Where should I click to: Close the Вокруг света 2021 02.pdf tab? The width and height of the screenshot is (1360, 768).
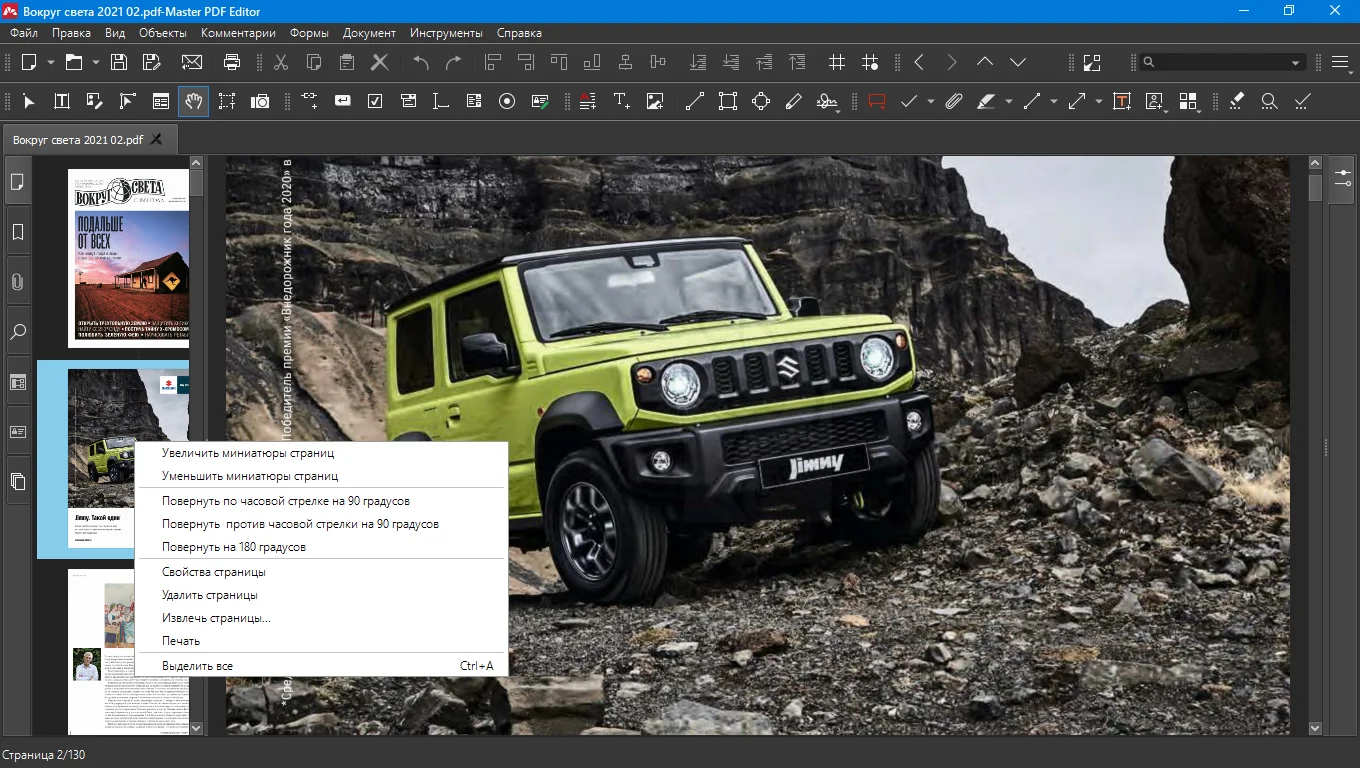click(156, 139)
